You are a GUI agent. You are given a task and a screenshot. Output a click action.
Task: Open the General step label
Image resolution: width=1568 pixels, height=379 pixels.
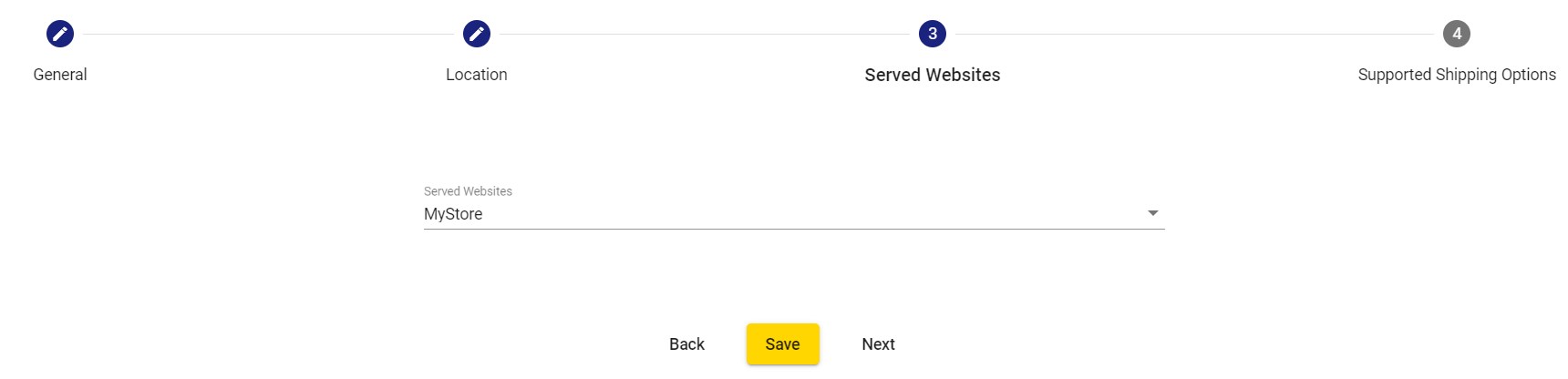60,75
